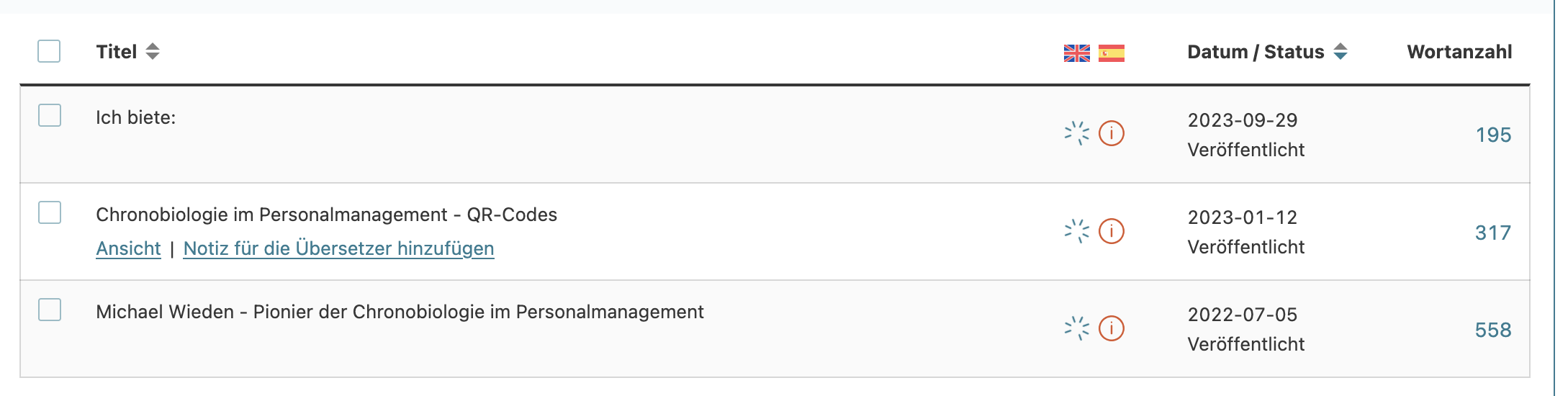Sort by Titel using sort arrows
Image resolution: width=1568 pixels, height=396 pixels.
coord(153,52)
